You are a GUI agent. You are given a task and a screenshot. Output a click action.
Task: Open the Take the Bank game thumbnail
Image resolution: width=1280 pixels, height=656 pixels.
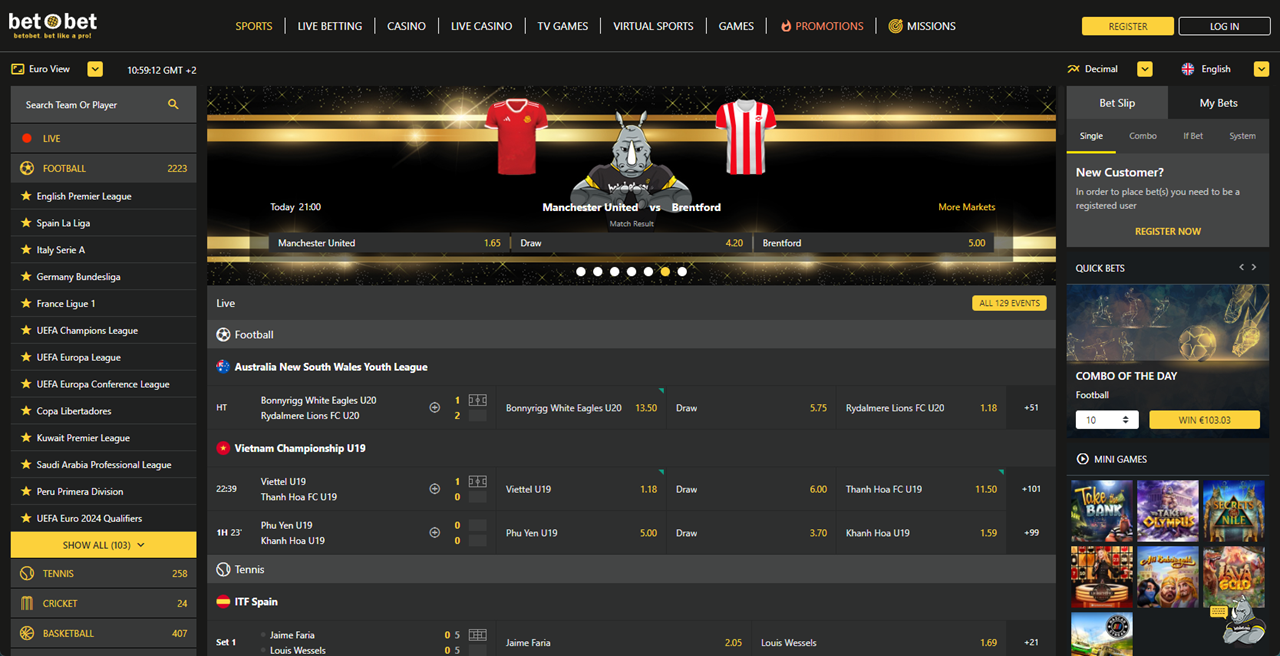coord(1101,510)
